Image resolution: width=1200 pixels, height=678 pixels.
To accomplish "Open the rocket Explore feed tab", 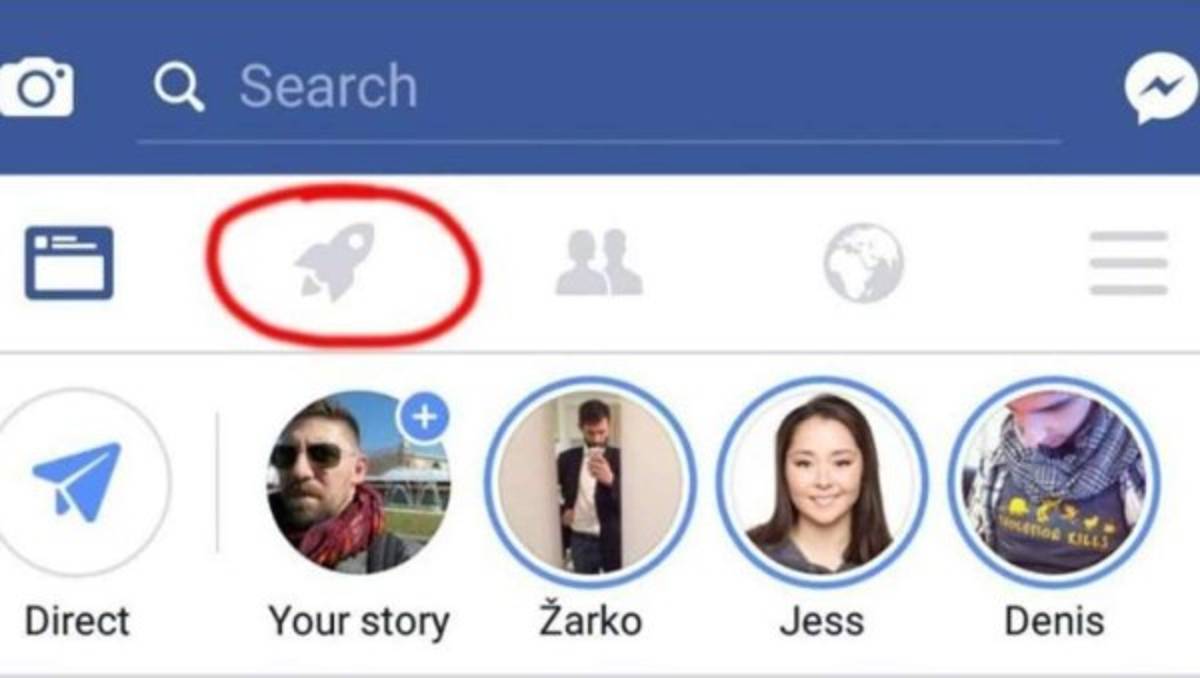I will (334, 263).
